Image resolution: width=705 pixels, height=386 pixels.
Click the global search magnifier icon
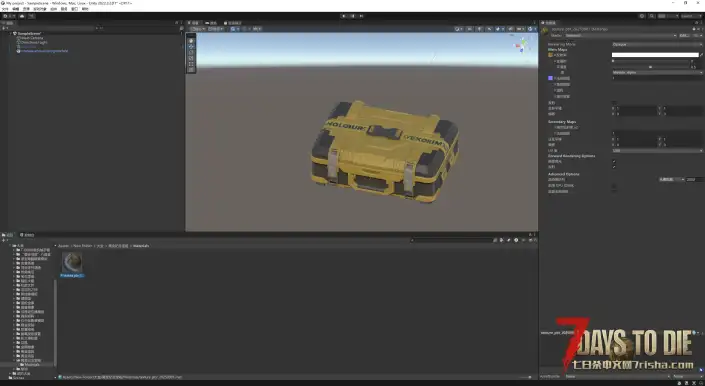pos(651,16)
